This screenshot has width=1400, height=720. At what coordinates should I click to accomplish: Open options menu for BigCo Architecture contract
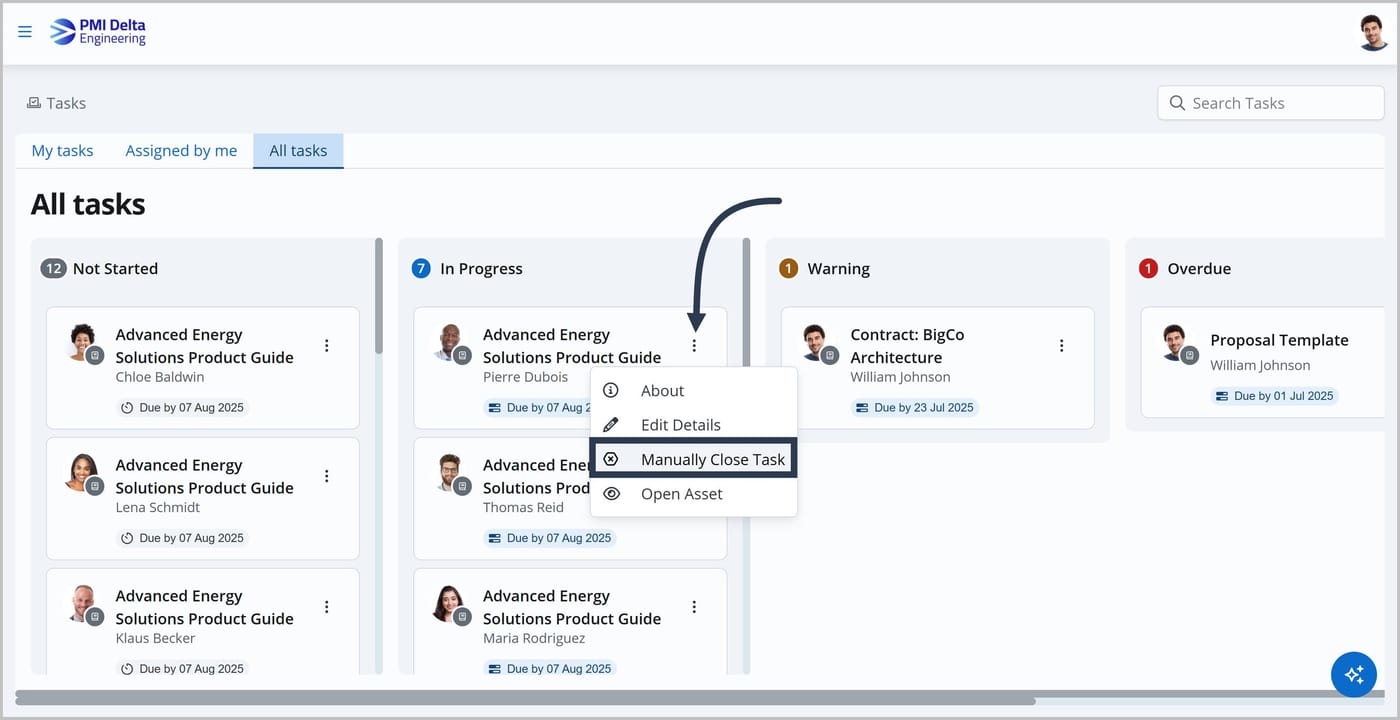click(1061, 346)
